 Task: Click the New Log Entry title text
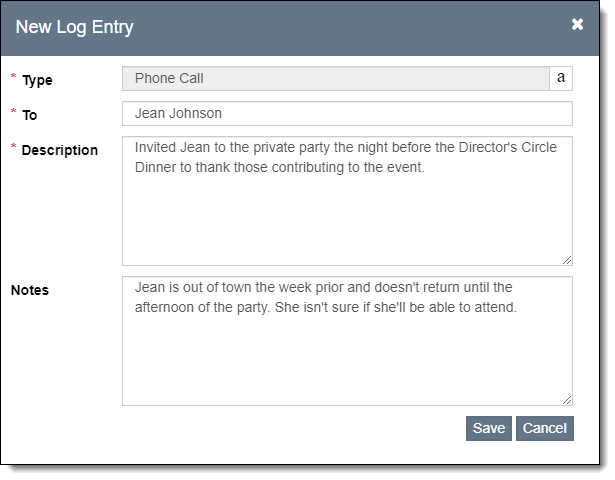pos(74,27)
